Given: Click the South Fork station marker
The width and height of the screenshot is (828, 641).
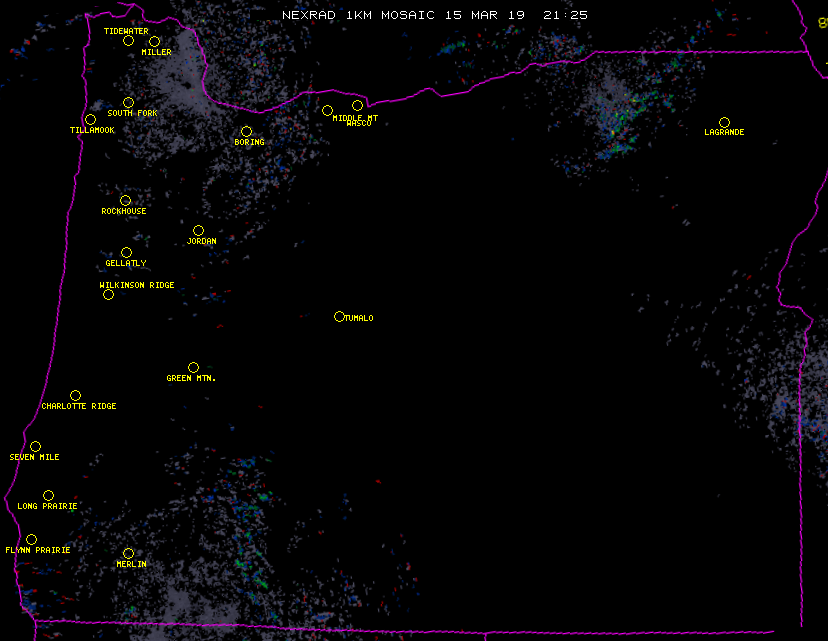Looking at the screenshot, I should point(128,103).
